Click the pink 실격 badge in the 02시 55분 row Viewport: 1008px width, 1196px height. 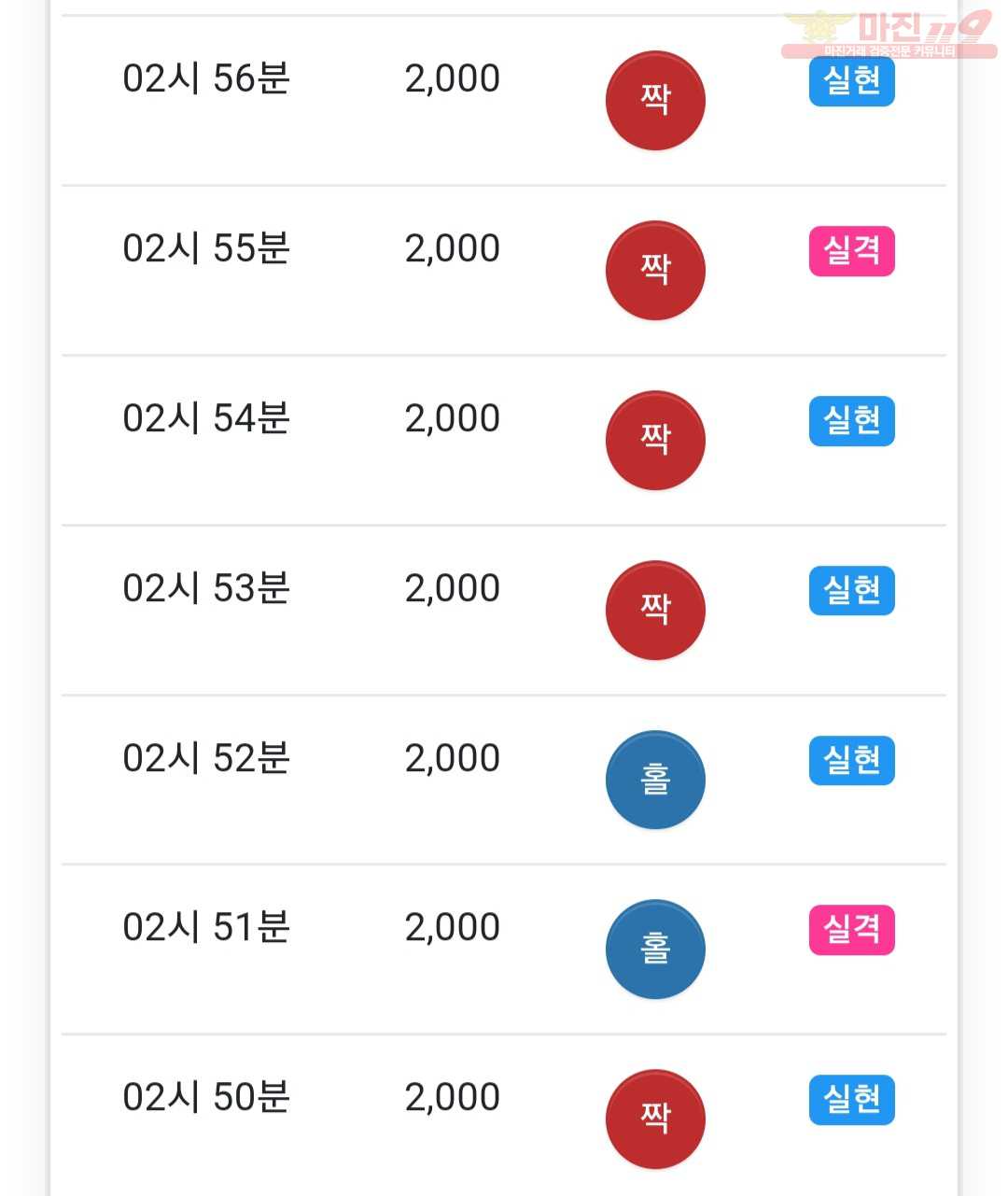[x=851, y=251]
